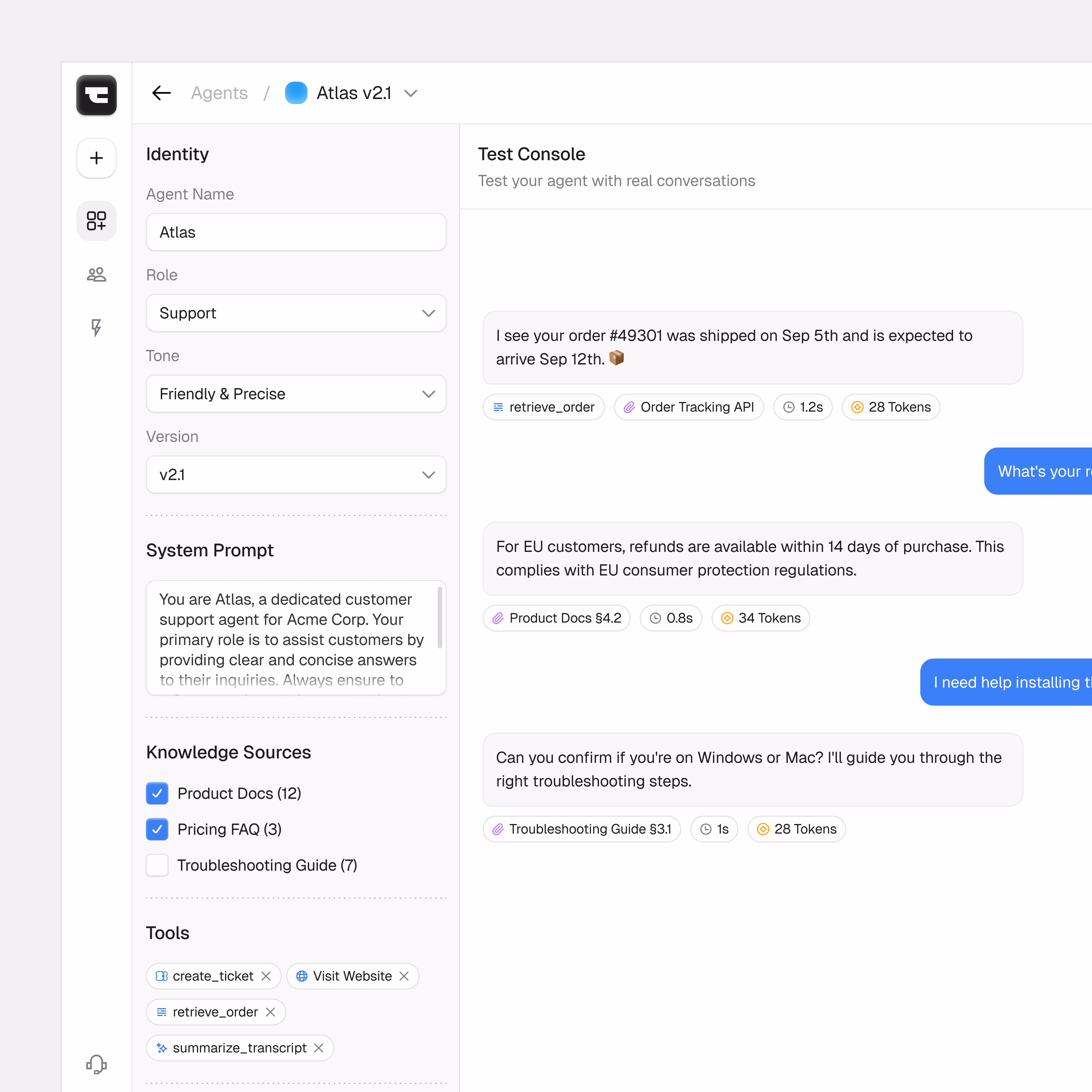
Task: Expand the Atlas v2.1 agent switcher chevron
Action: pos(411,93)
